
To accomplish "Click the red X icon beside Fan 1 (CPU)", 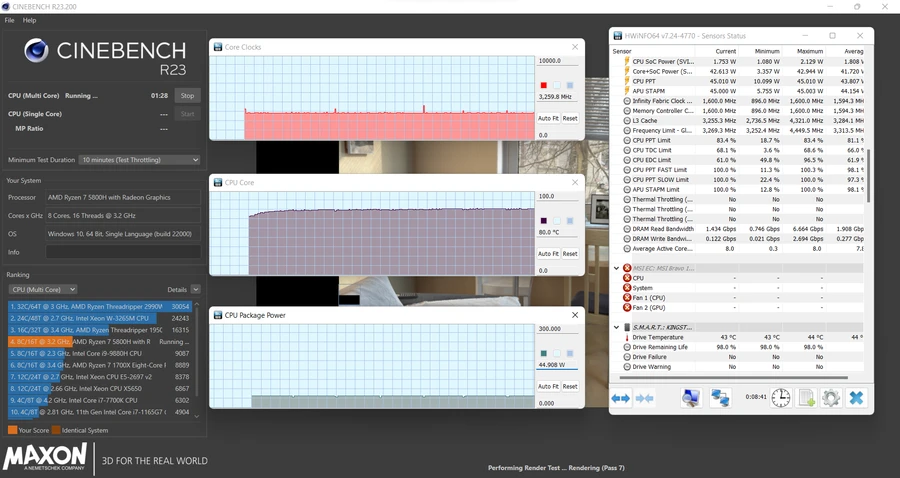I will (627, 297).
